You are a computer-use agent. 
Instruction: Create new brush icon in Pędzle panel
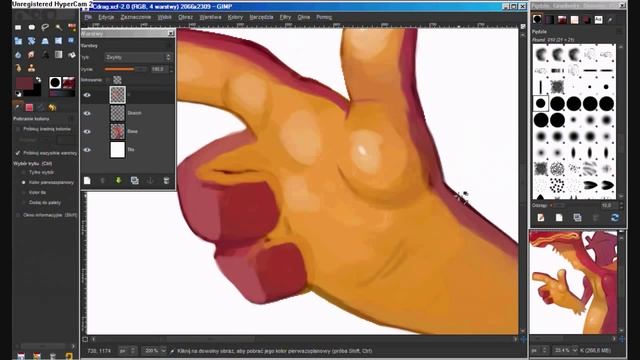(x=559, y=218)
